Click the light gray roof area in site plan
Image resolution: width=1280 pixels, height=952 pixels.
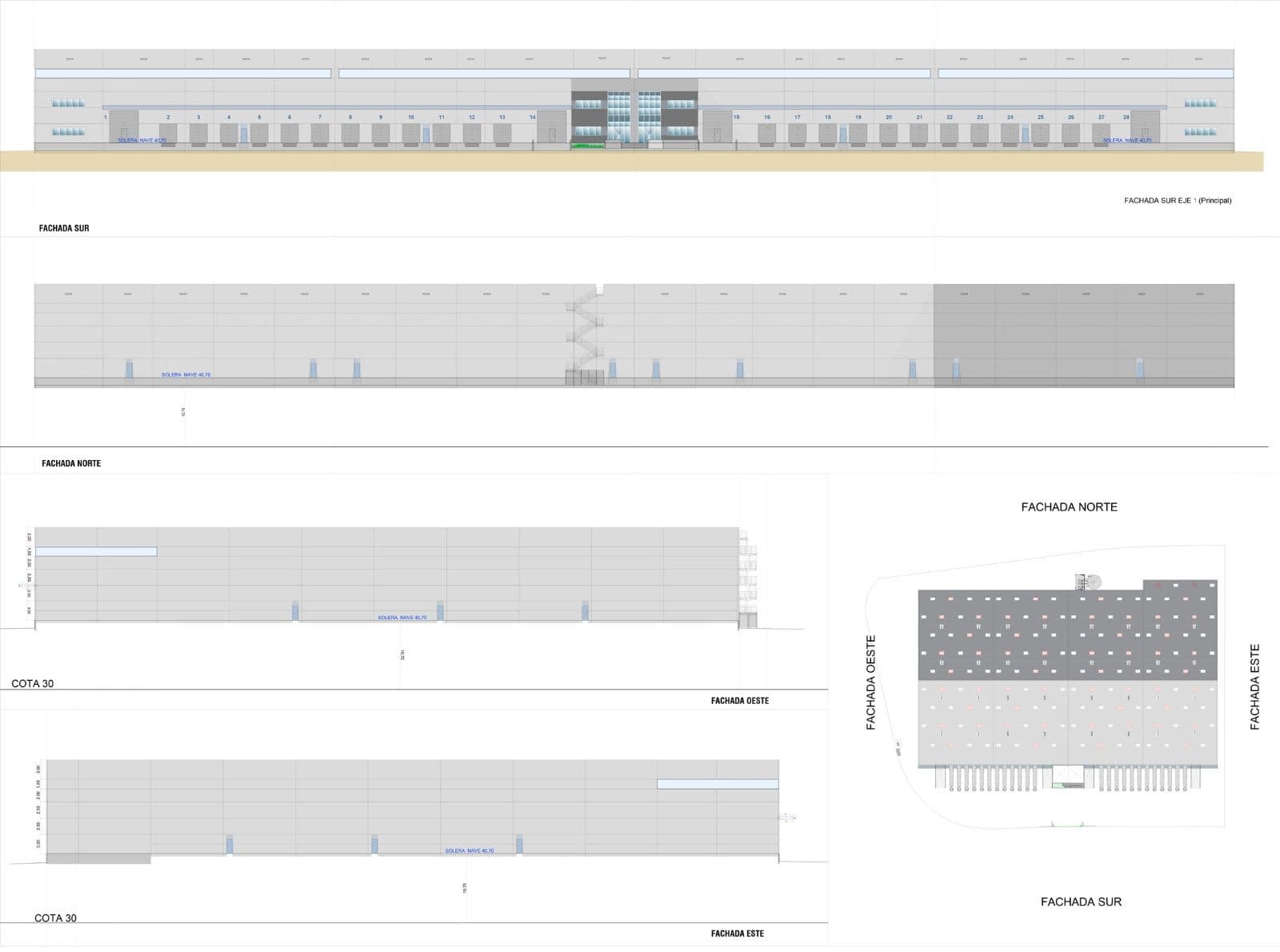click(x=1068, y=723)
